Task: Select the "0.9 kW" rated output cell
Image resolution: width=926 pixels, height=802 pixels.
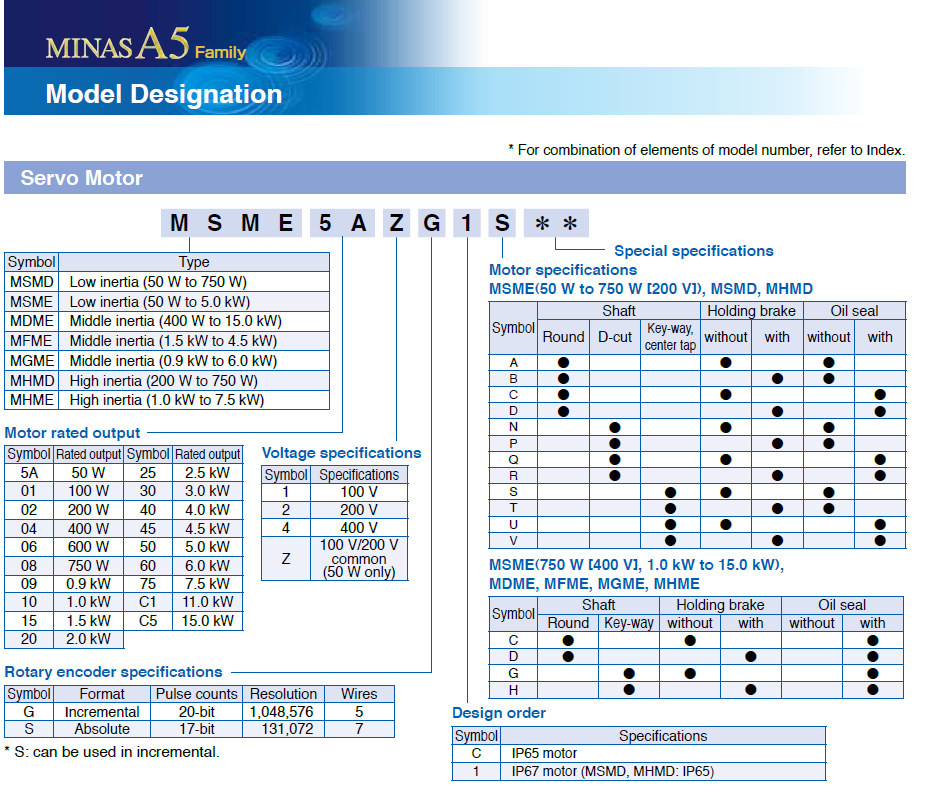Action: 89,584
